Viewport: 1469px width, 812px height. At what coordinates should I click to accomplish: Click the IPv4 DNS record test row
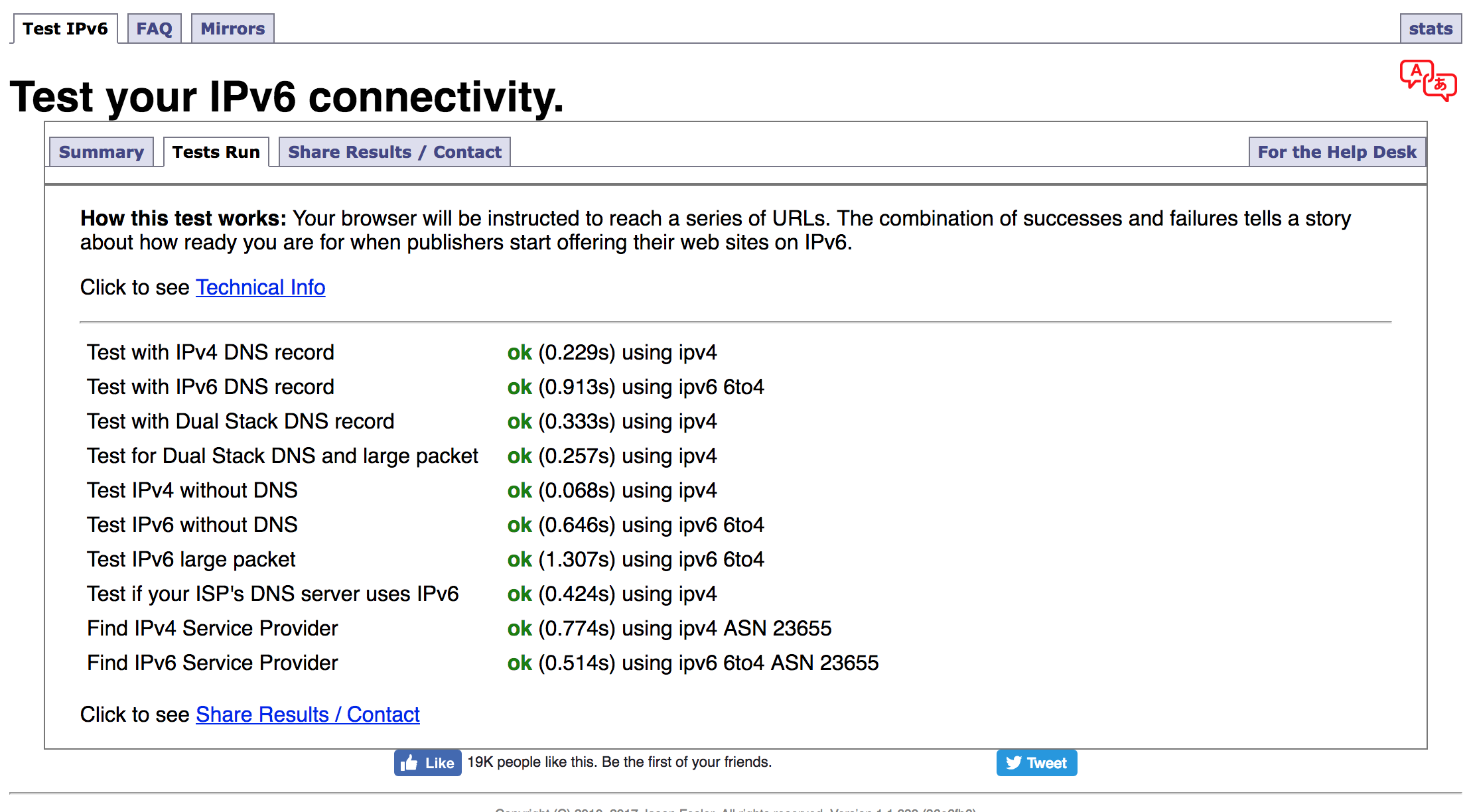(210, 352)
